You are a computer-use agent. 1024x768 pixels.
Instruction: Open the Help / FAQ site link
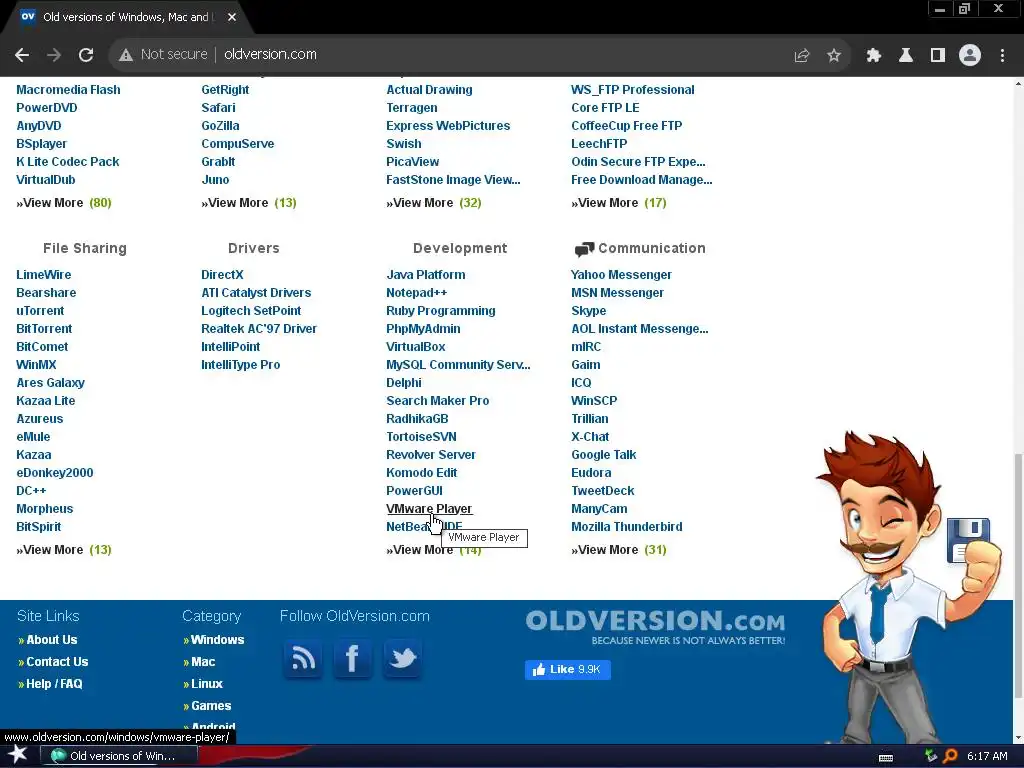[54, 684]
